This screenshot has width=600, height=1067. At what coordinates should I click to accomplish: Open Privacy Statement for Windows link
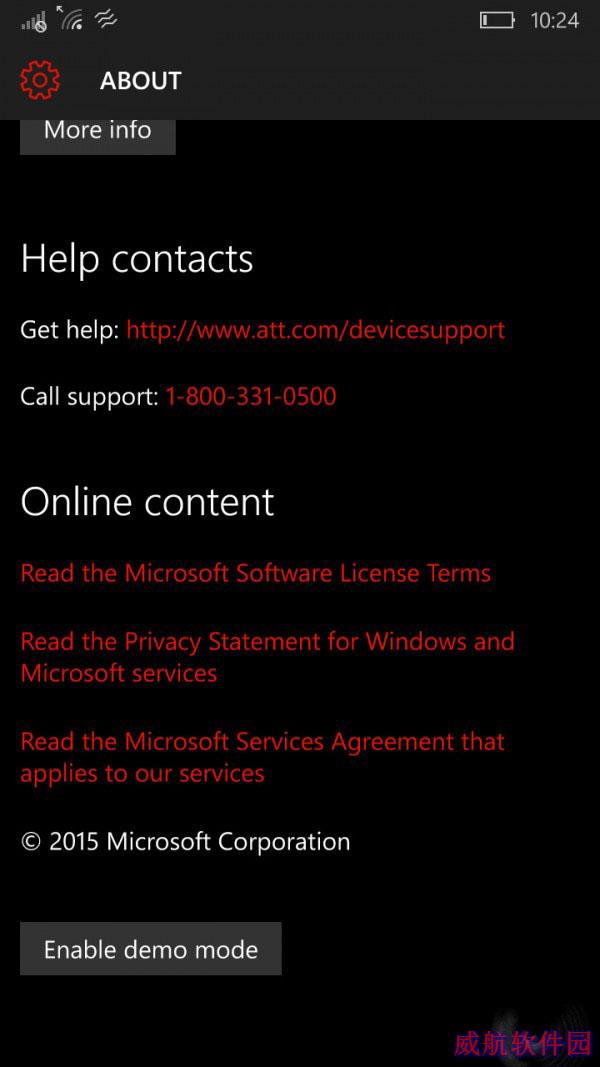267,657
